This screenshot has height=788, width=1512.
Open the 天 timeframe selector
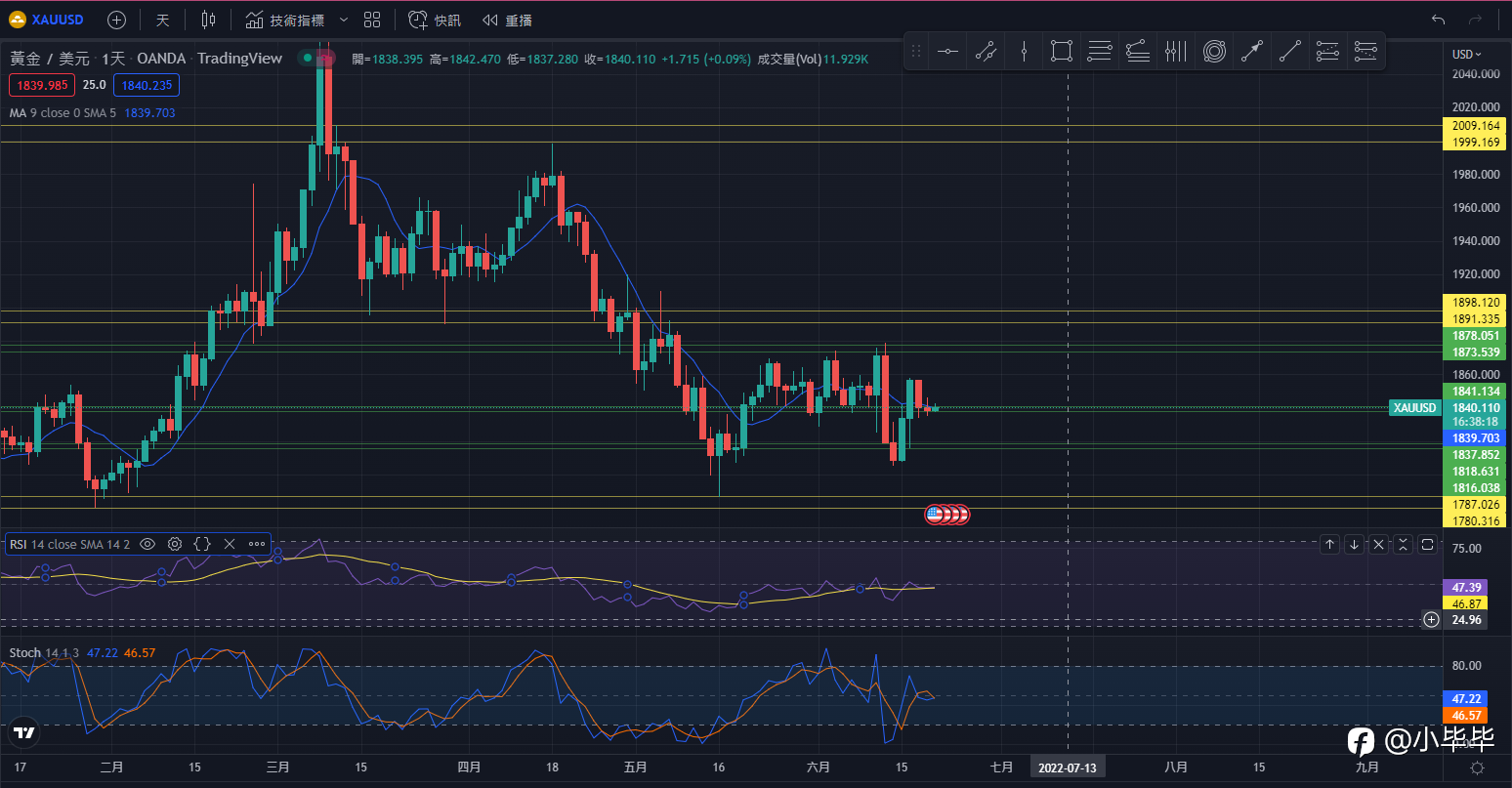[163, 20]
